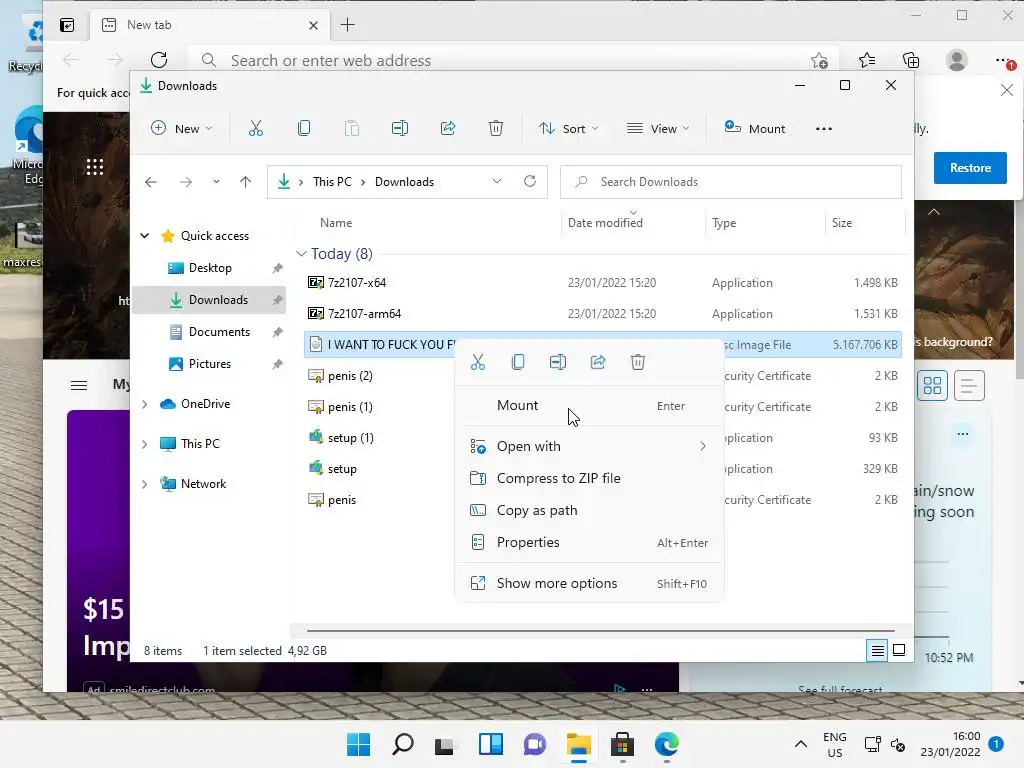1024x768 pixels.
Task: Click This PC in the address breadcrumb
Action: 332,182
